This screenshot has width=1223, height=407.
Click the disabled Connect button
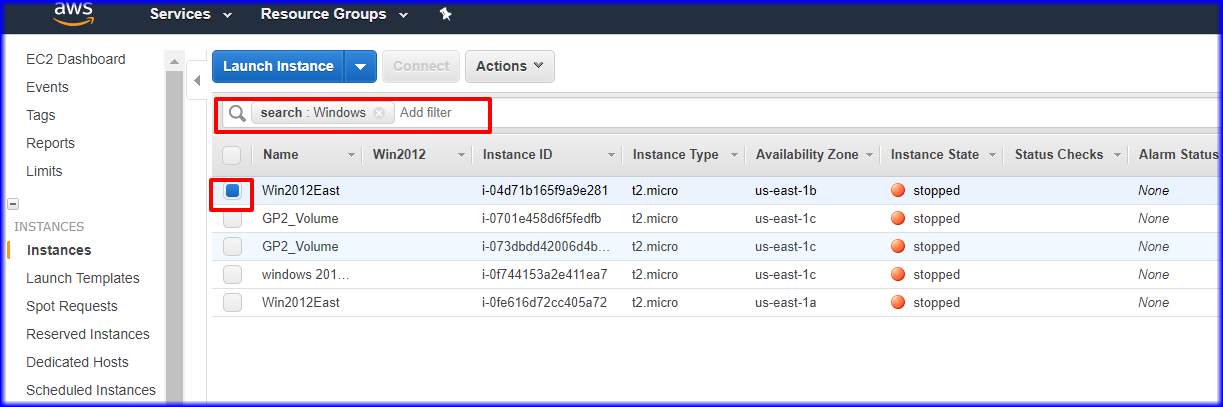(x=421, y=66)
